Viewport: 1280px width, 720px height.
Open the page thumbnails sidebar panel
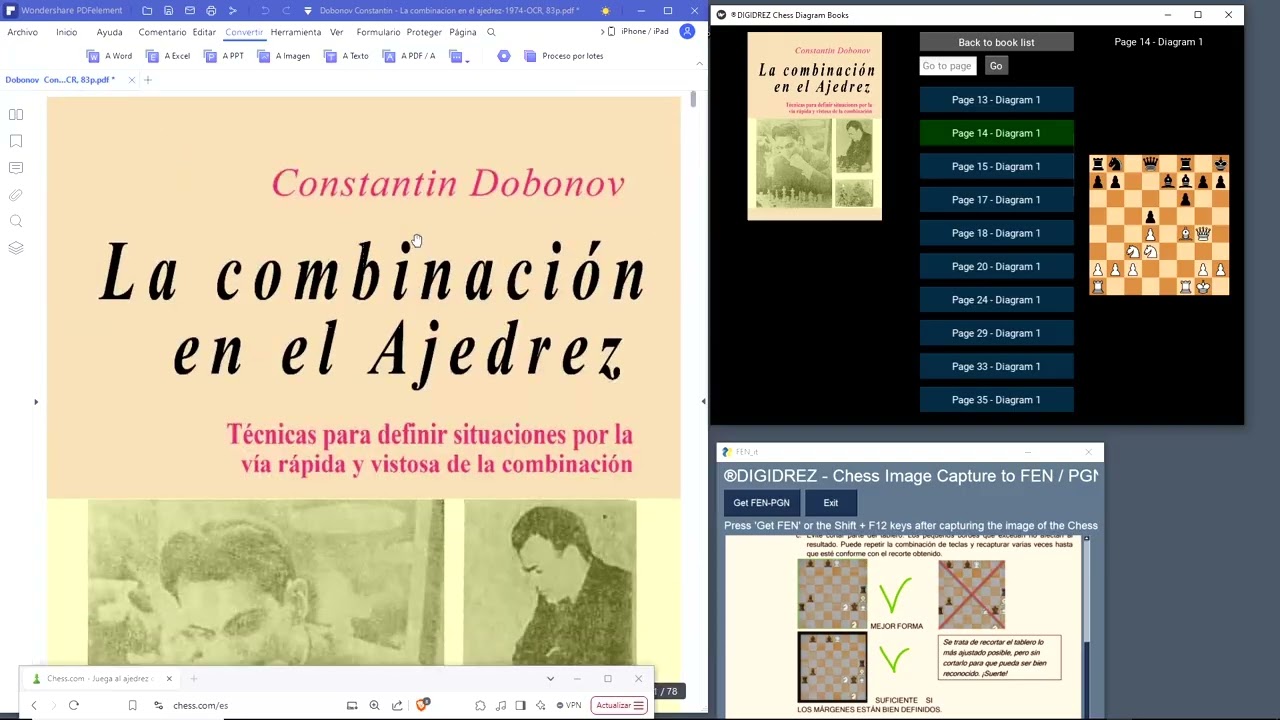16,114
